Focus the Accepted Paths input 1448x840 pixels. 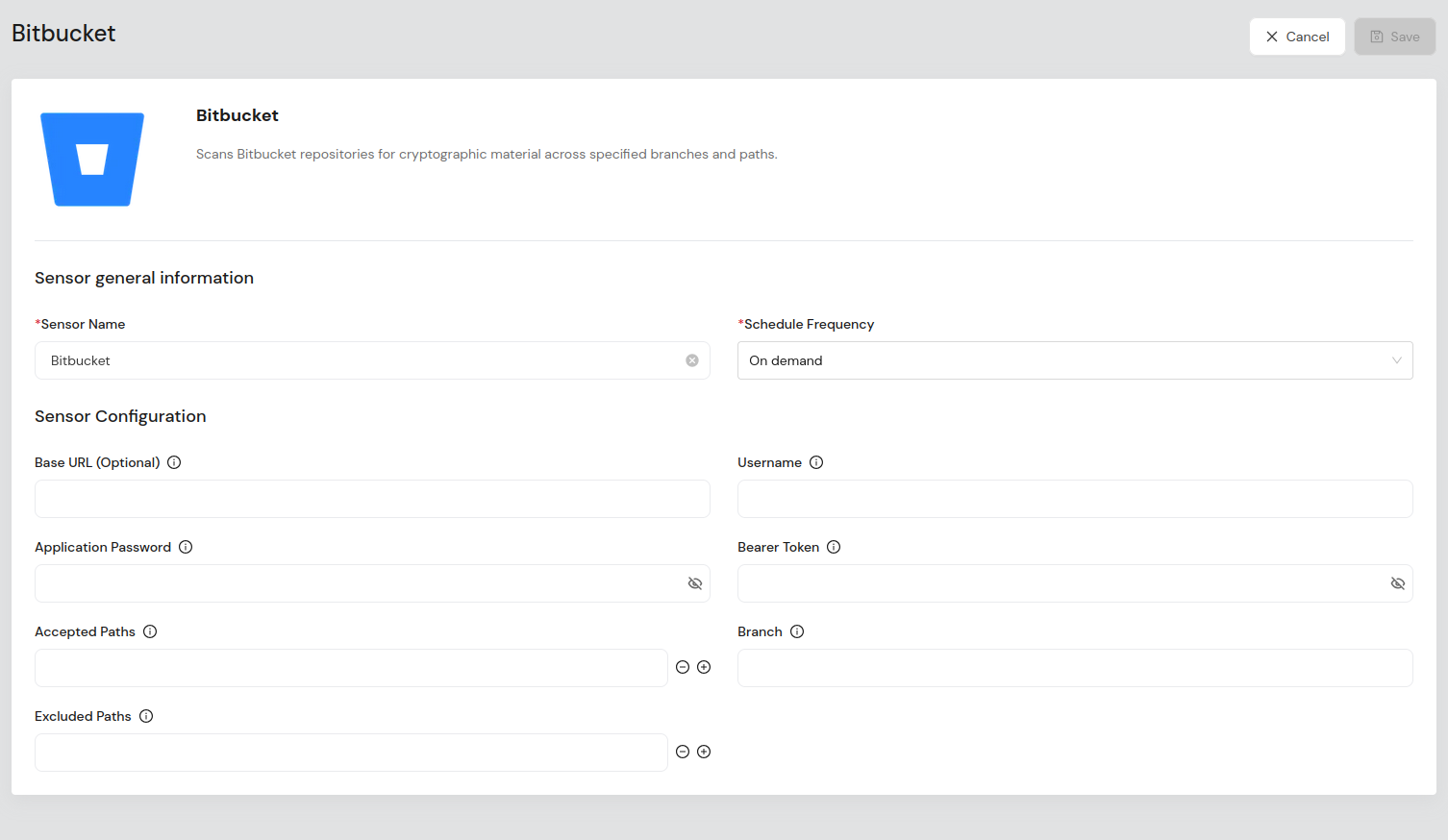[x=351, y=668]
